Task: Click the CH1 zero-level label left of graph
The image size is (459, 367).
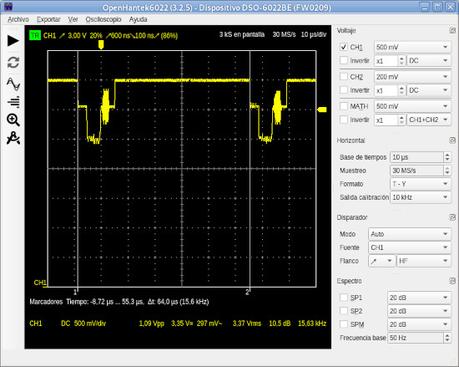Action: pyautogui.click(x=40, y=283)
